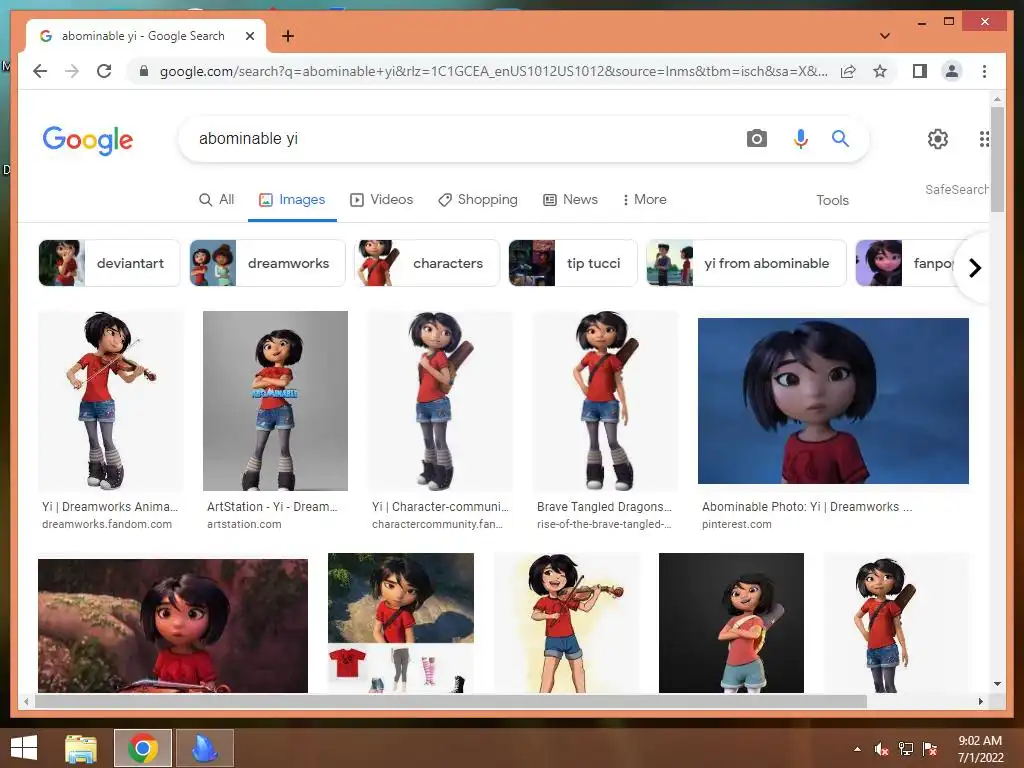
Task: Click the network tray icon
Action: [906, 749]
